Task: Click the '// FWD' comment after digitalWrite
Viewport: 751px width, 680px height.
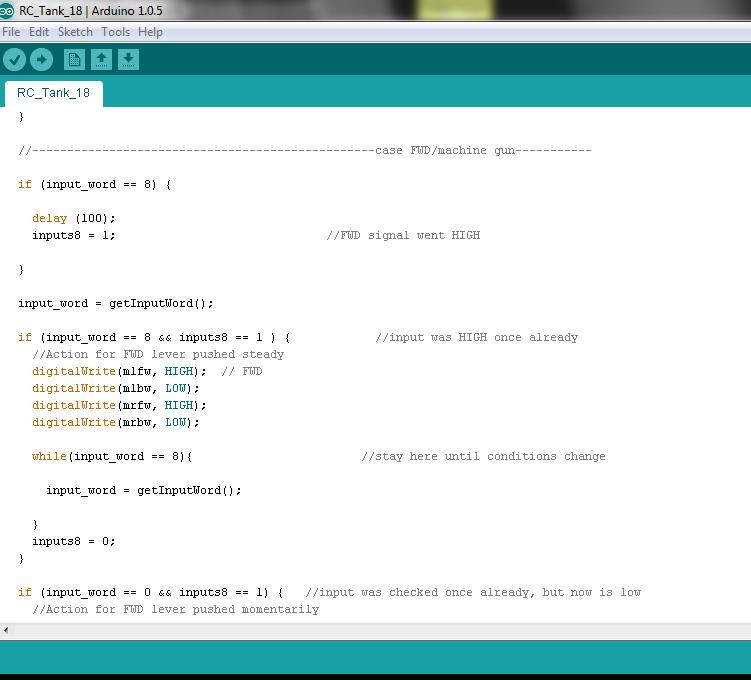Action: 242,372
